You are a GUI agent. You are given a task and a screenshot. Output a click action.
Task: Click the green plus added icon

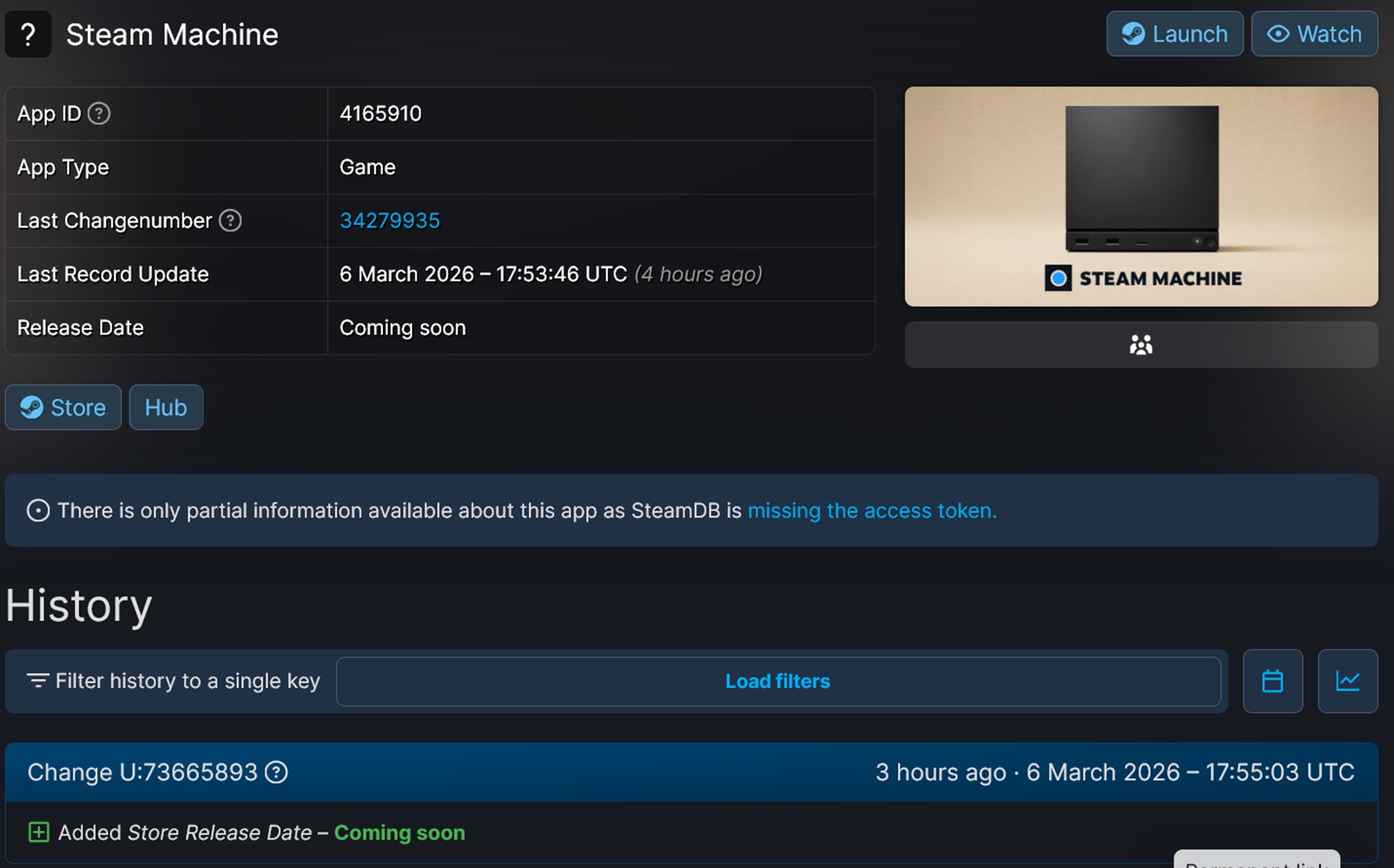click(38, 832)
